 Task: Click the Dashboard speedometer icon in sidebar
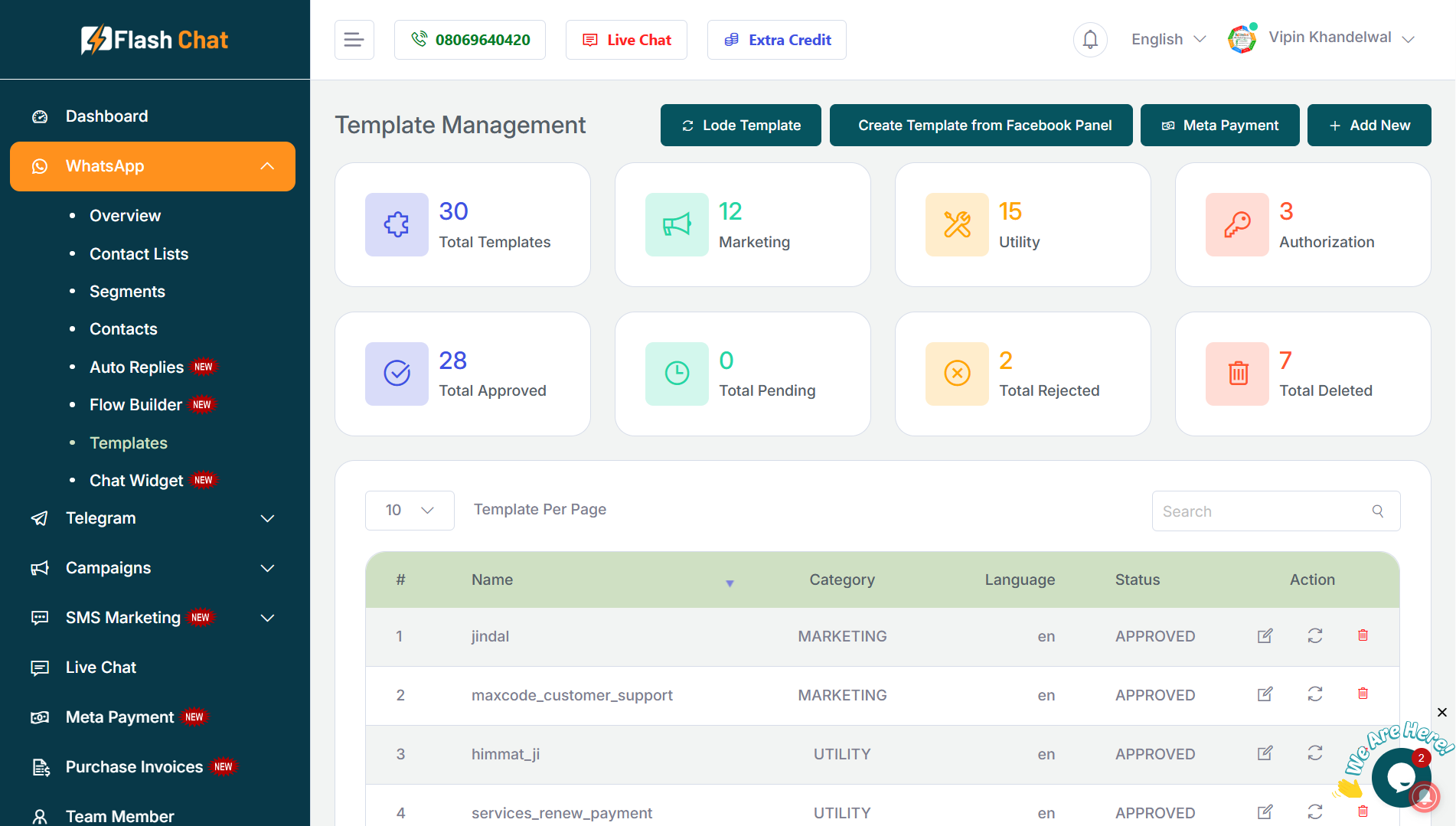click(40, 116)
